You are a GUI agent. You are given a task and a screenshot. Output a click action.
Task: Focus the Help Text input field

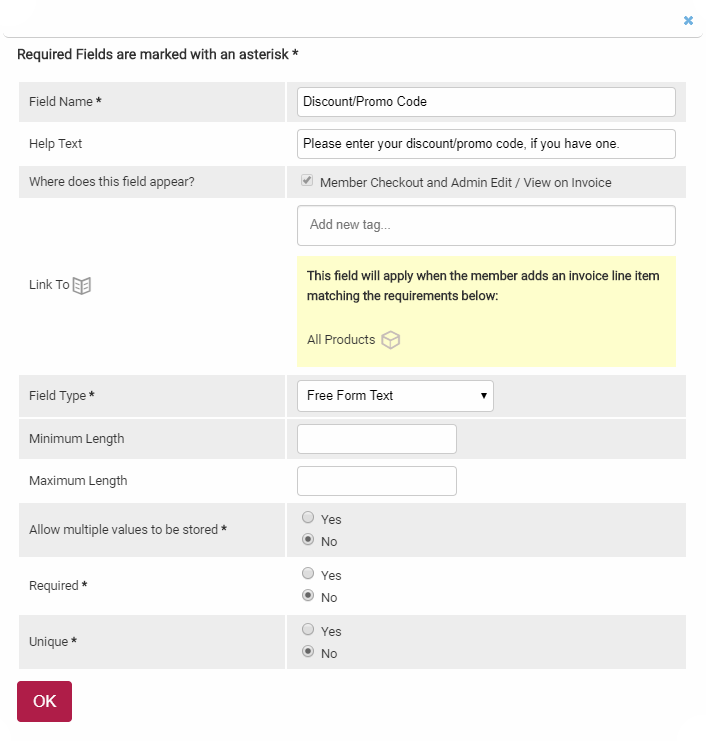pos(486,144)
